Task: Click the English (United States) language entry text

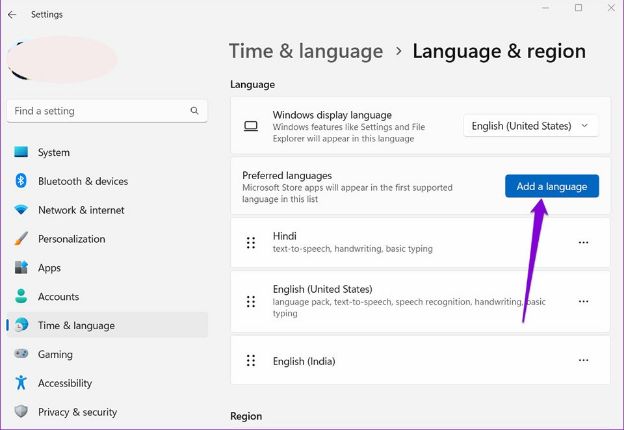Action: 323,289
